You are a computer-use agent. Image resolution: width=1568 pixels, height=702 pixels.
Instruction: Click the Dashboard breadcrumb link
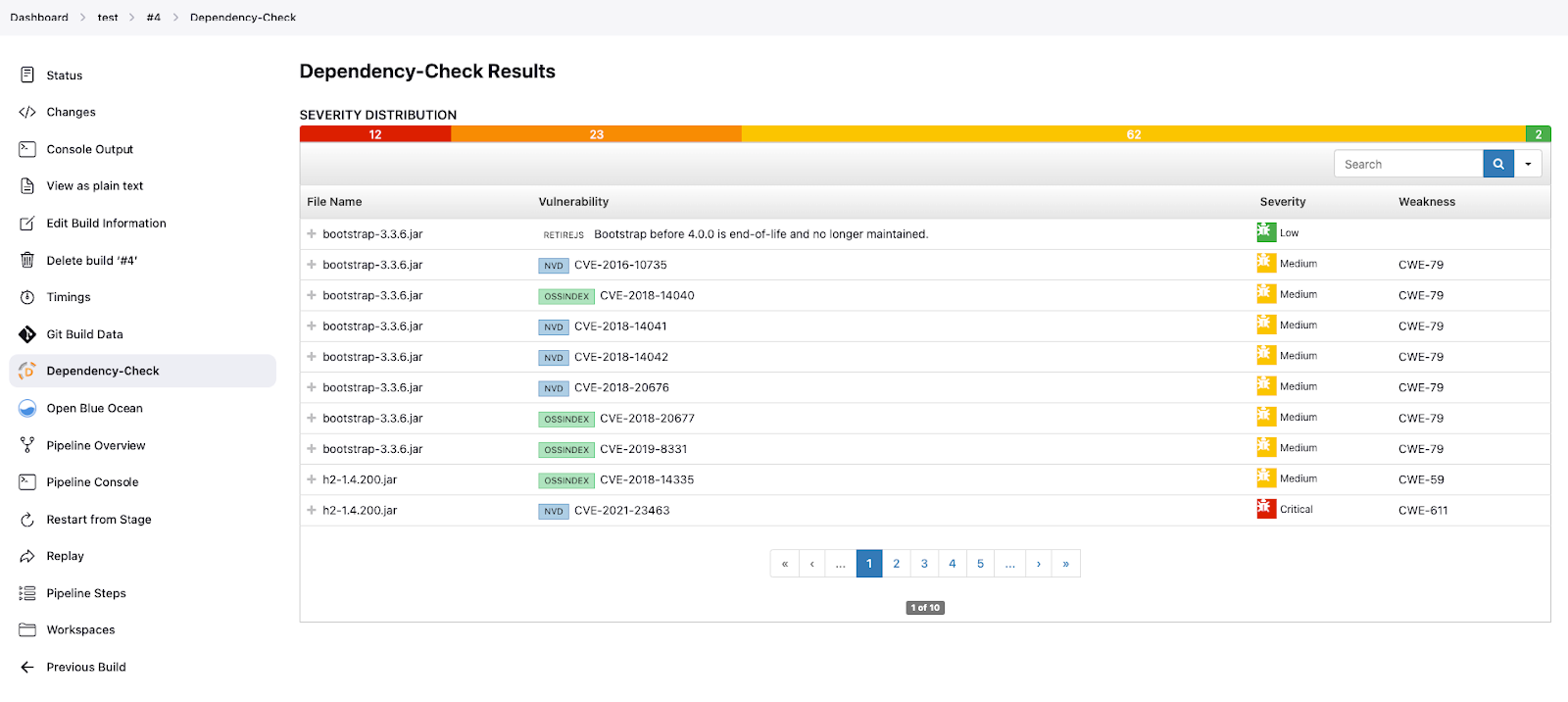pyautogui.click(x=39, y=18)
